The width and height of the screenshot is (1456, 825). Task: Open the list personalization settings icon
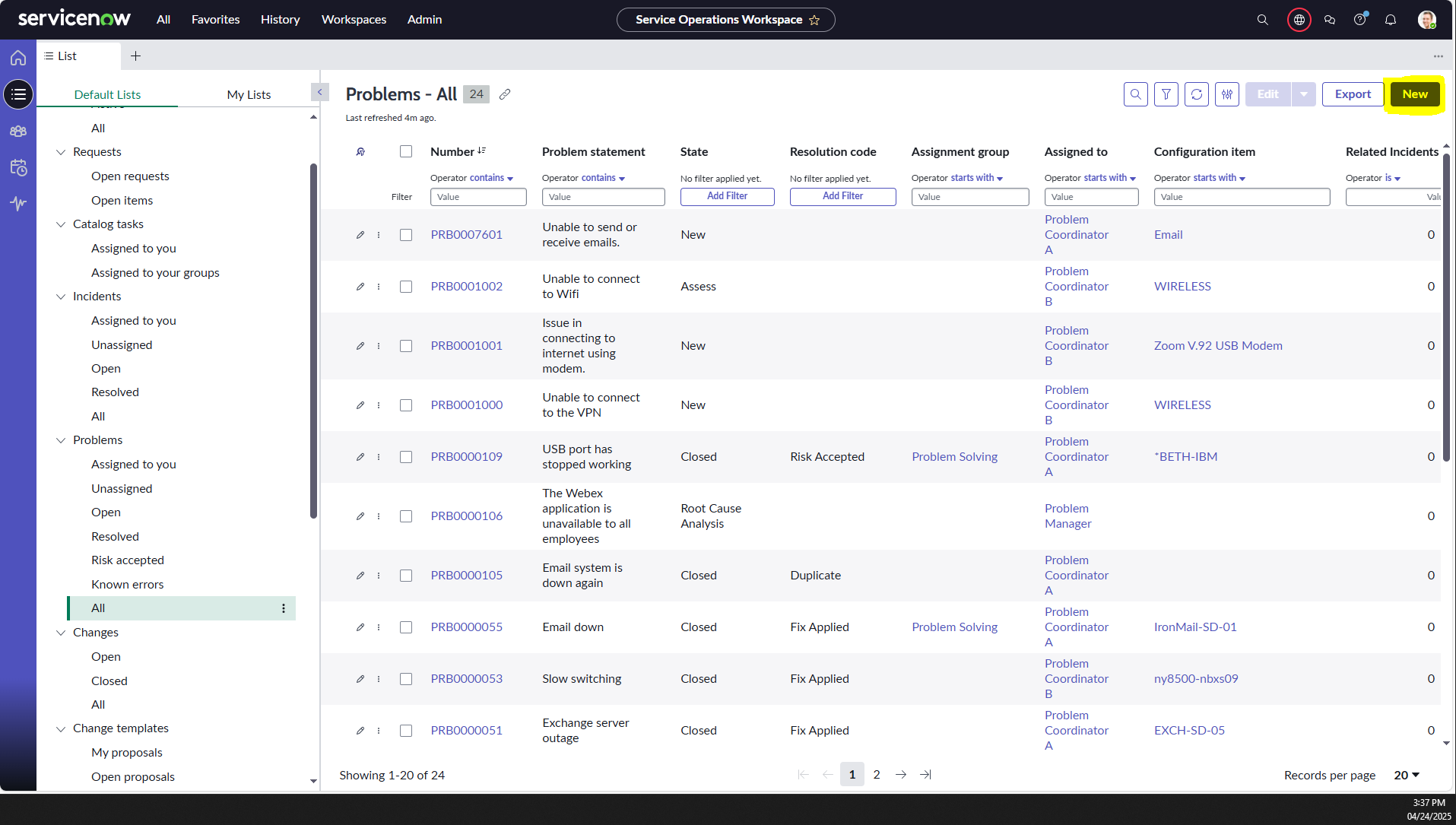pyautogui.click(x=1226, y=94)
